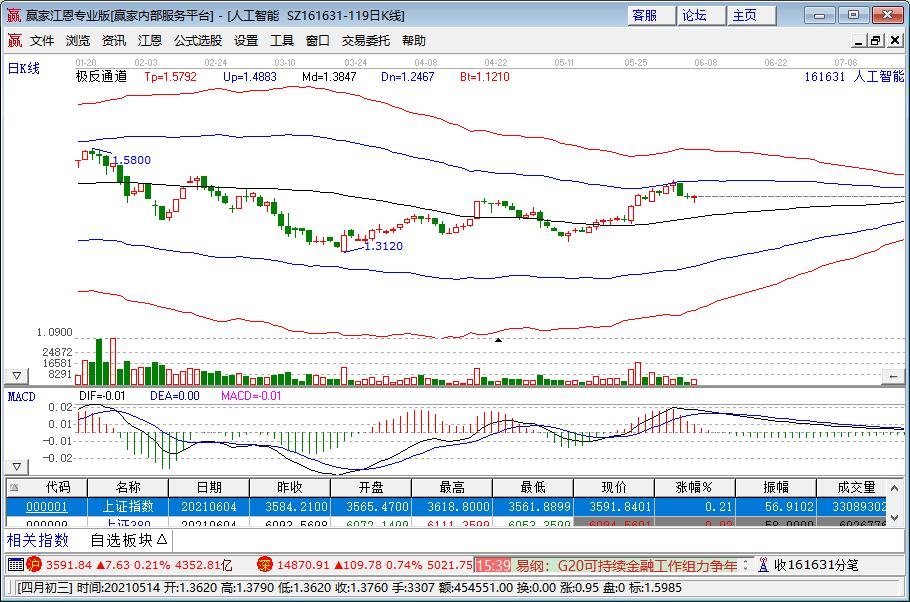Open the 易纲 G20 news ticker headline
Screen dimensions: 910x602
pos(627,565)
